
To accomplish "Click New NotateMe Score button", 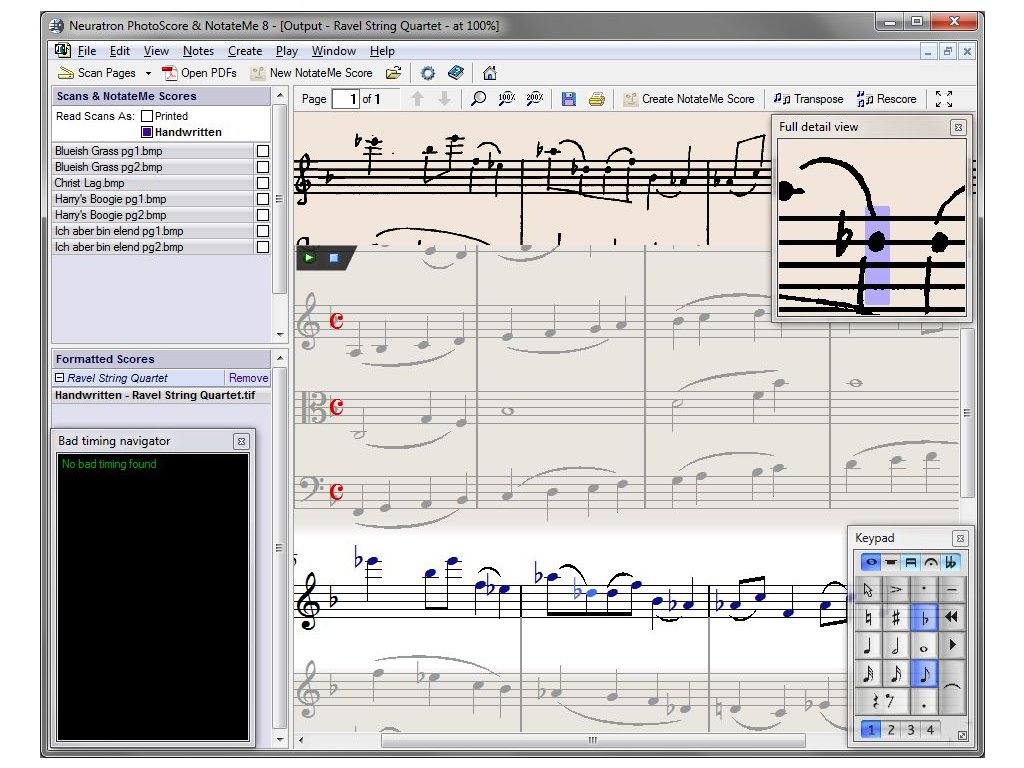I will coord(312,73).
